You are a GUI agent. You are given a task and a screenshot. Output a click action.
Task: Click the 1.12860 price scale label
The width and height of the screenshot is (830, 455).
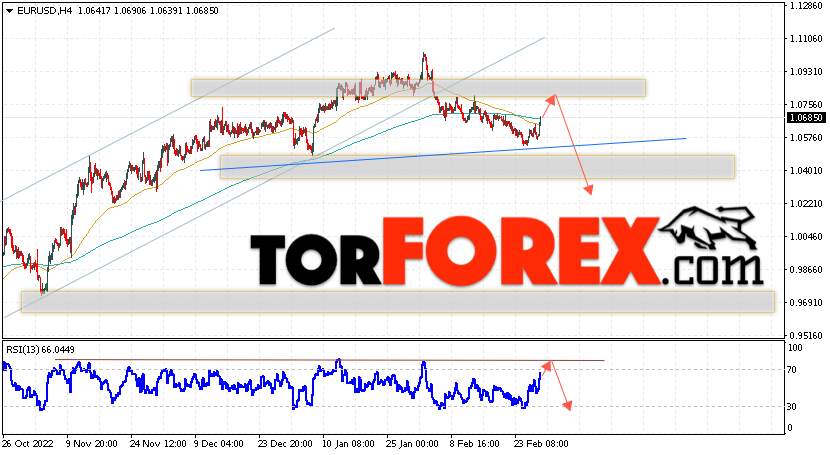point(807,6)
